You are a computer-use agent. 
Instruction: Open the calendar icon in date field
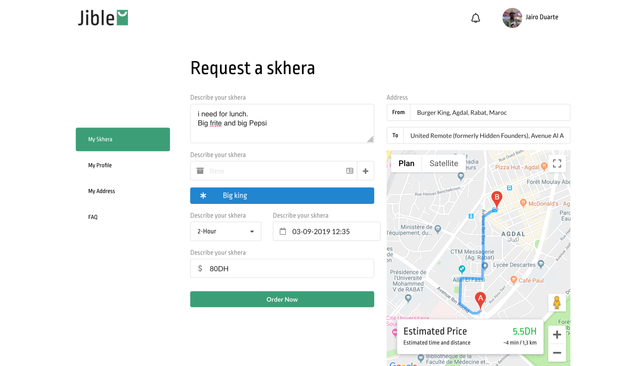pos(282,231)
